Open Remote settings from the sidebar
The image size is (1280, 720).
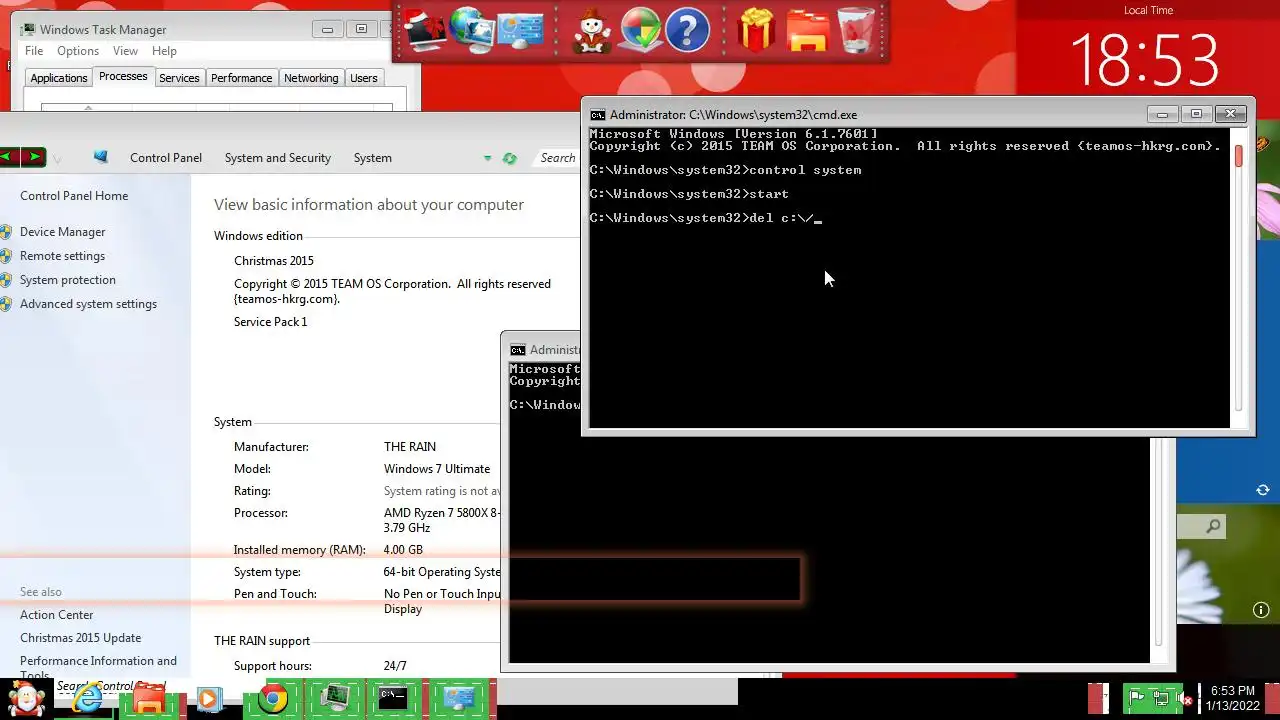coord(62,256)
